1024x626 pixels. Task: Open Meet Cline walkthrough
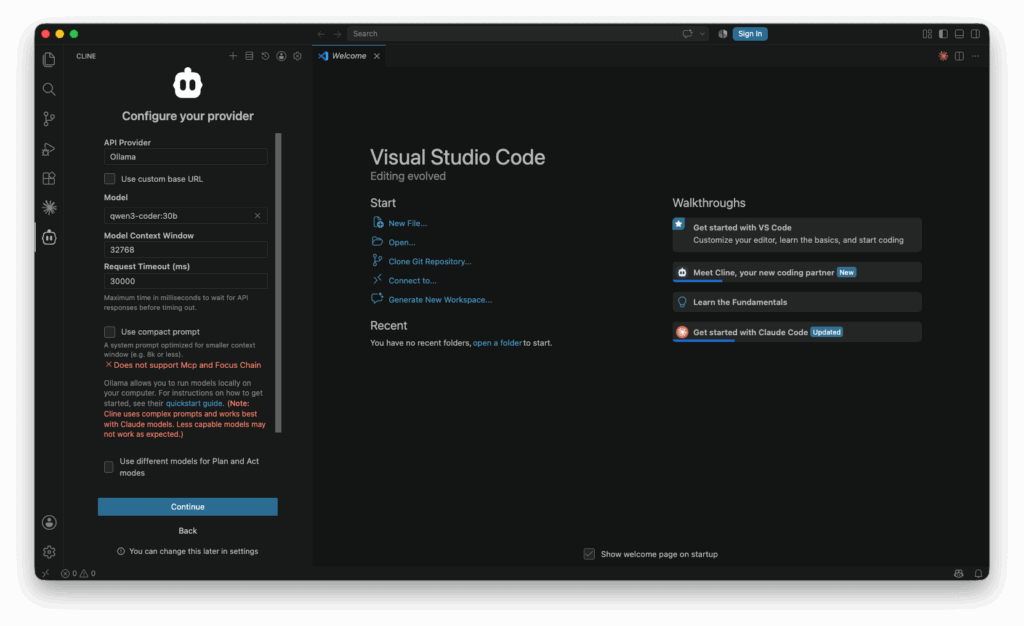797,272
